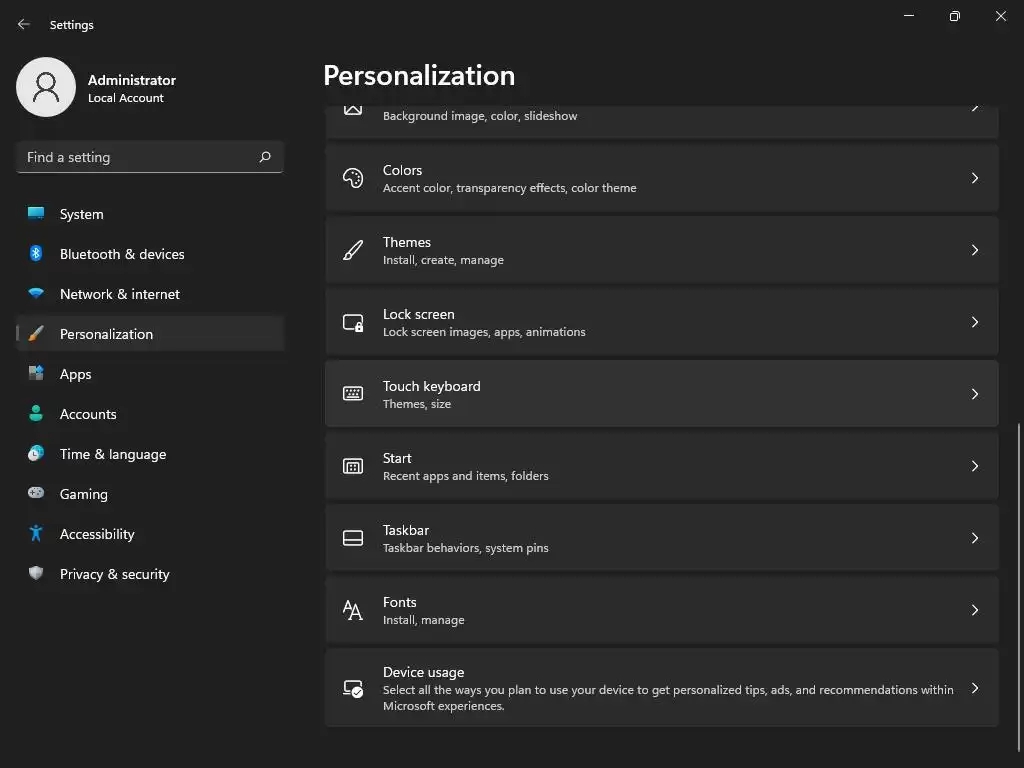
Task: Focus the Find a setting field
Action: [135, 157]
